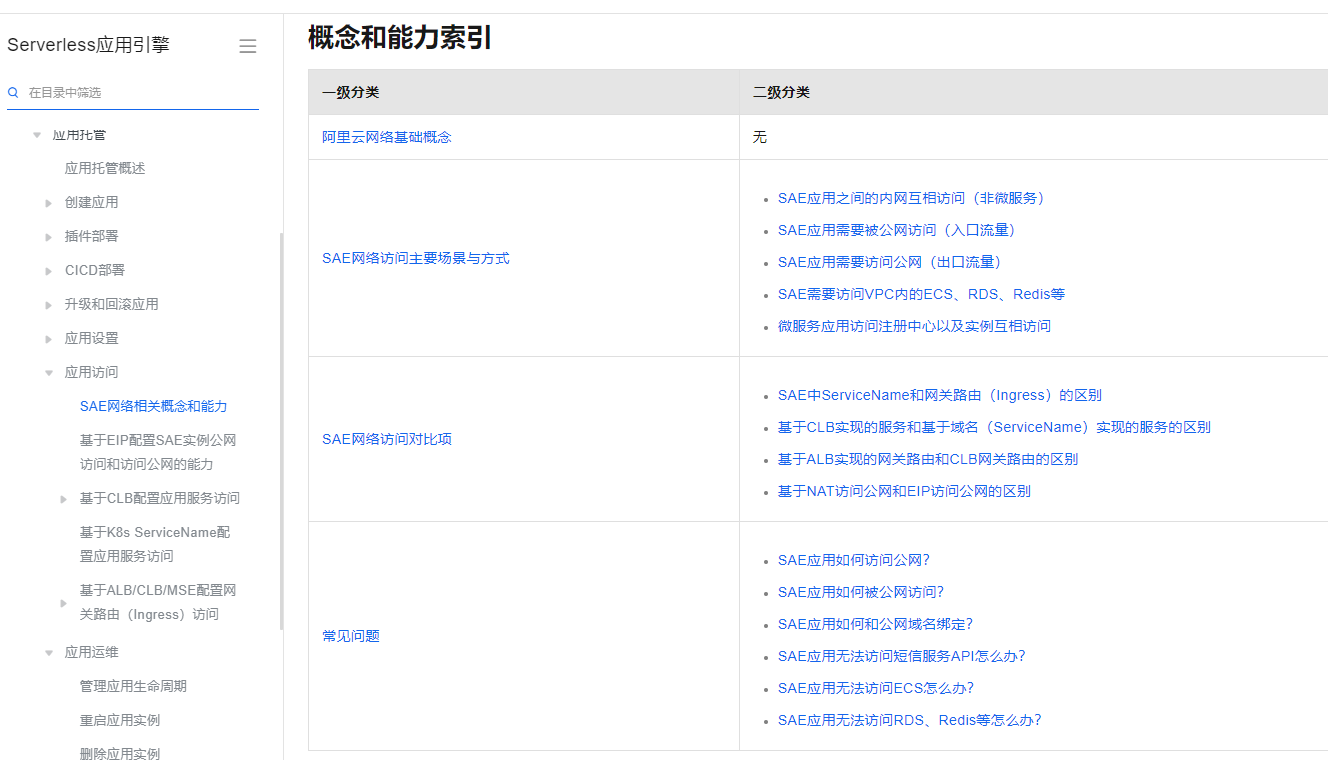1328x760 pixels.
Task: Click the Serverless应用引擎 sidebar title
Action: tap(89, 45)
